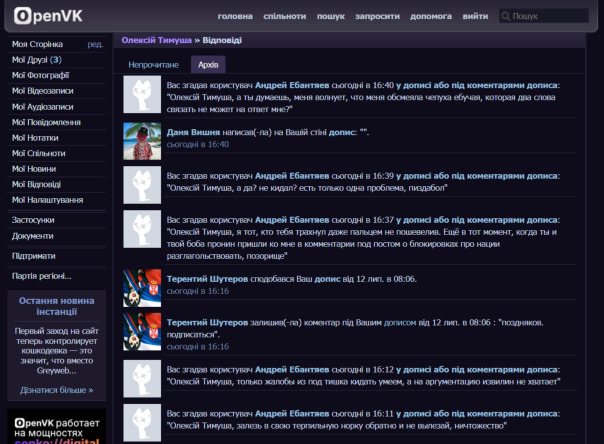Click Дізнатися більше » link
This screenshot has width=604, height=444.
[57, 390]
